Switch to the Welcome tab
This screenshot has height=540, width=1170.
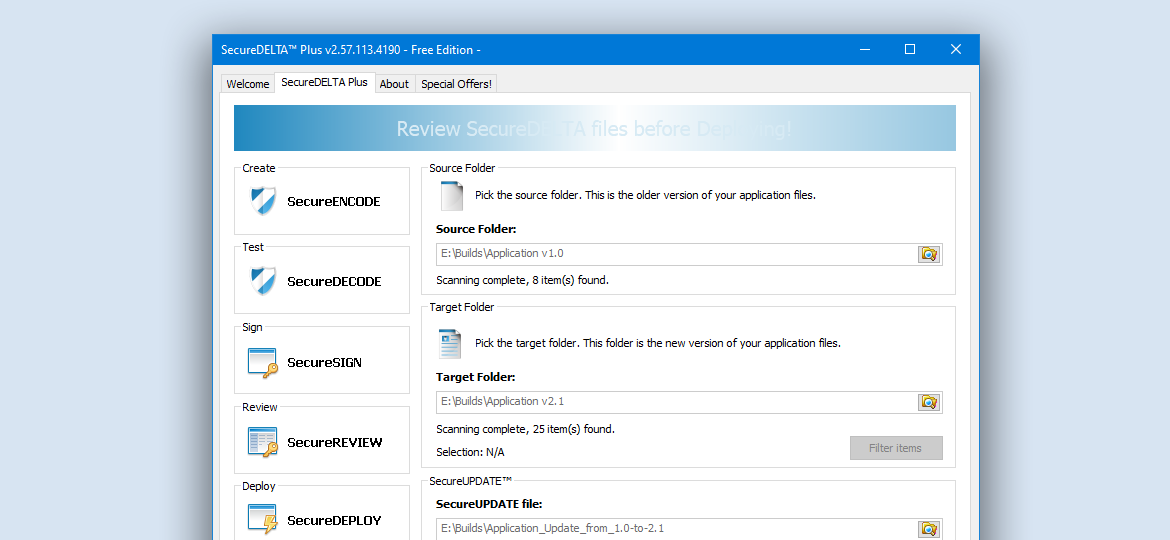pos(248,84)
